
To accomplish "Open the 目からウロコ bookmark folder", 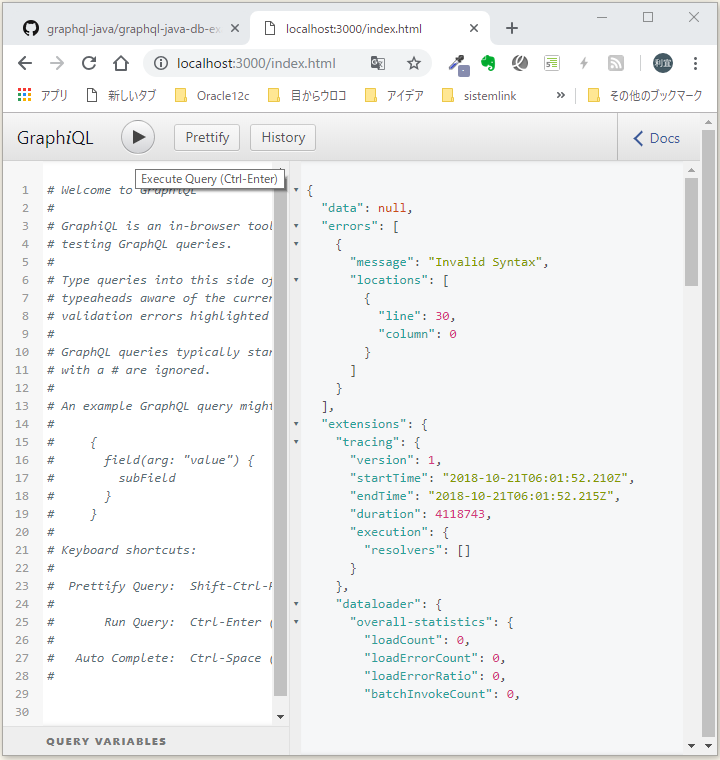I will coord(307,95).
